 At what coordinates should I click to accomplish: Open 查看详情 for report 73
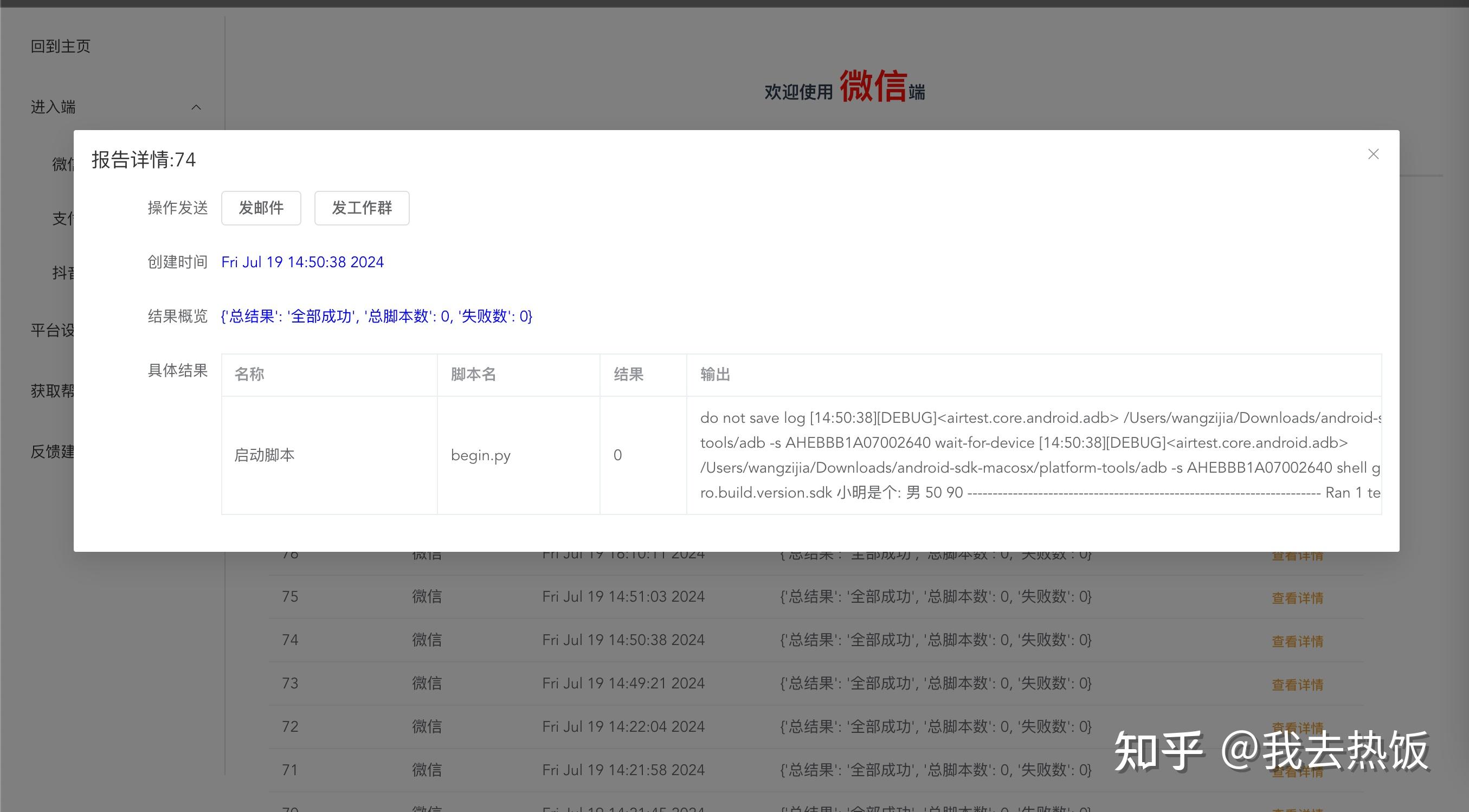pyautogui.click(x=1297, y=684)
